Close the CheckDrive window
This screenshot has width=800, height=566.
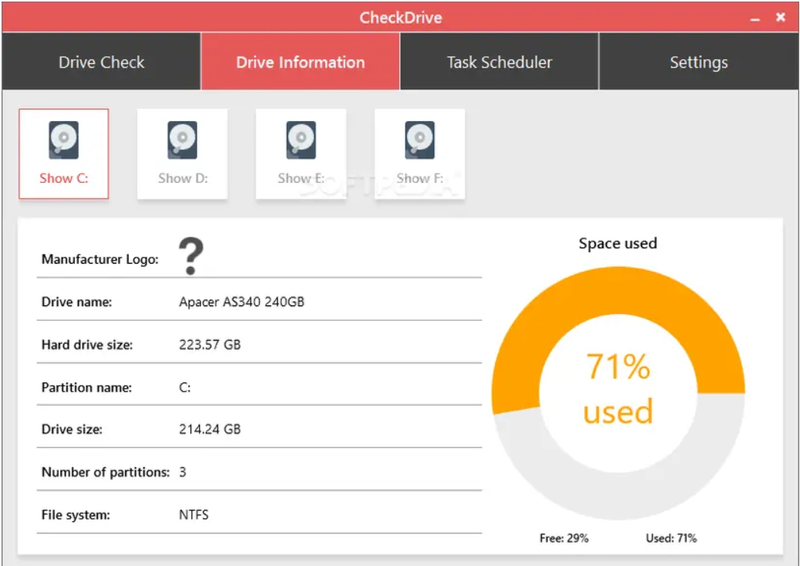click(780, 17)
